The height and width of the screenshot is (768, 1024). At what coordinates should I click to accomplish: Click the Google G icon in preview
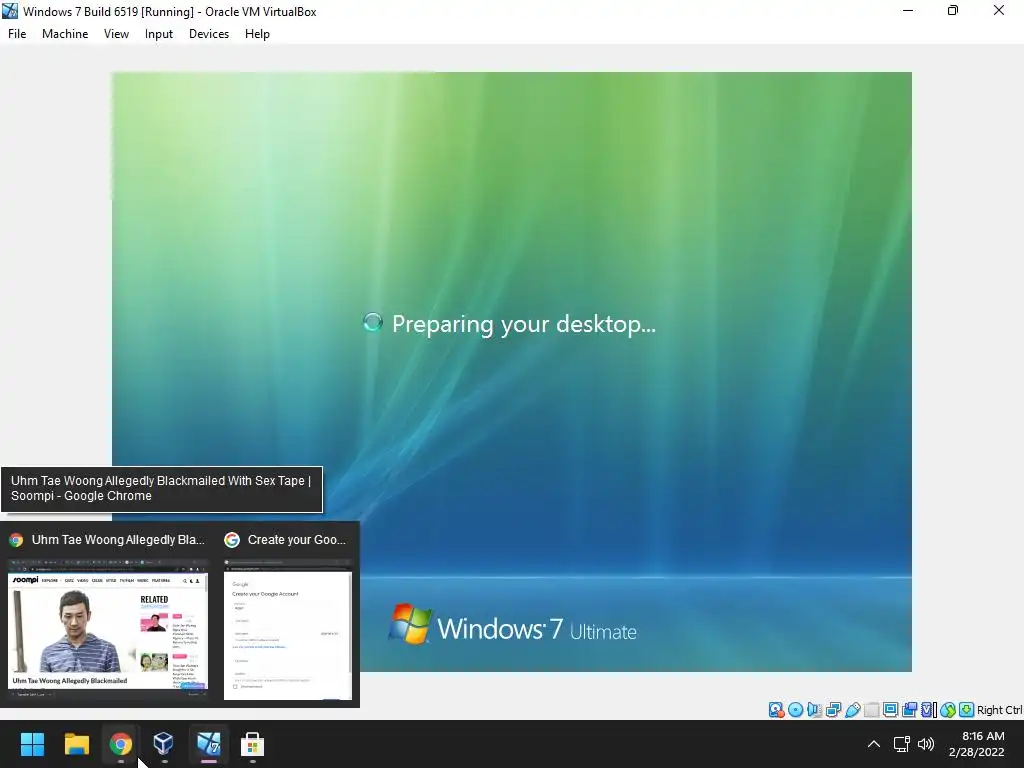(232, 540)
